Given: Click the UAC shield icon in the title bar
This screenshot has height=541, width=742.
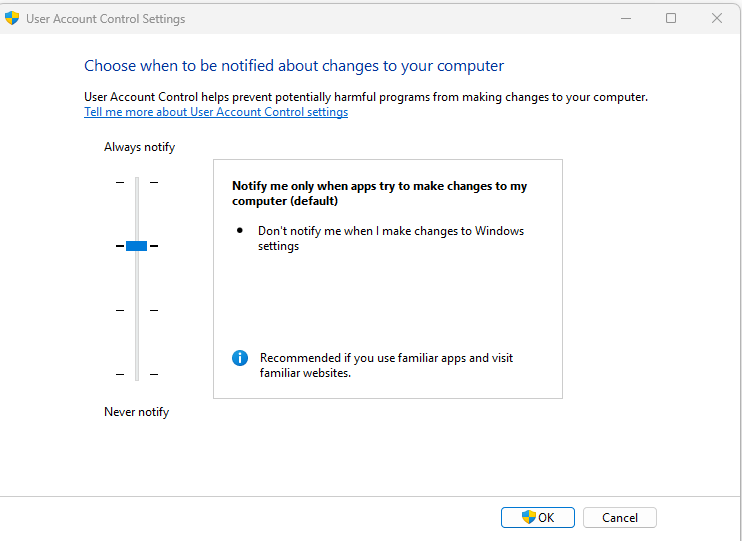Looking at the screenshot, I should (x=12, y=18).
